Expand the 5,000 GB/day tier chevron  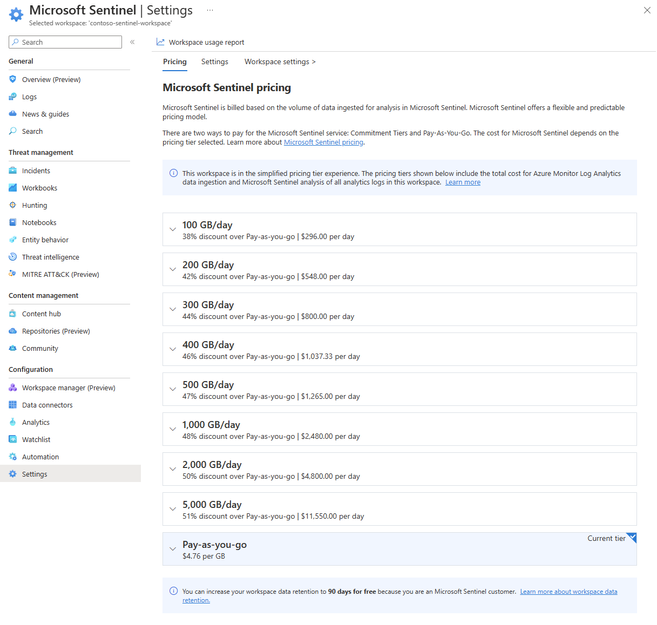[x=172, y=509]
